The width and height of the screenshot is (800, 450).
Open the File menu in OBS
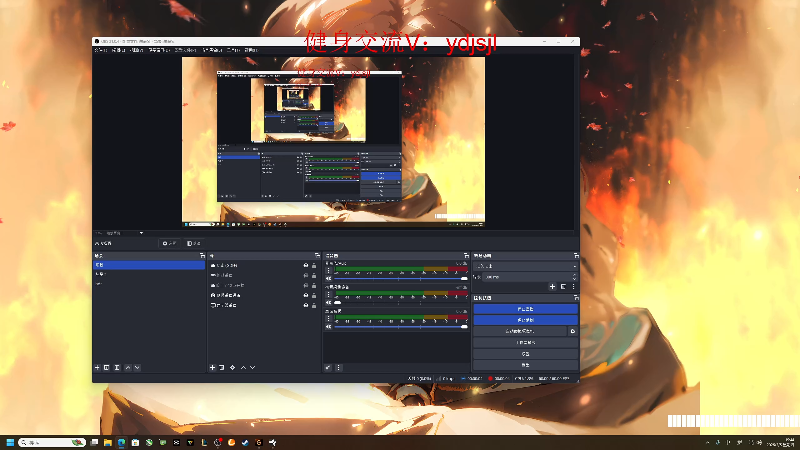pos(101,50)
